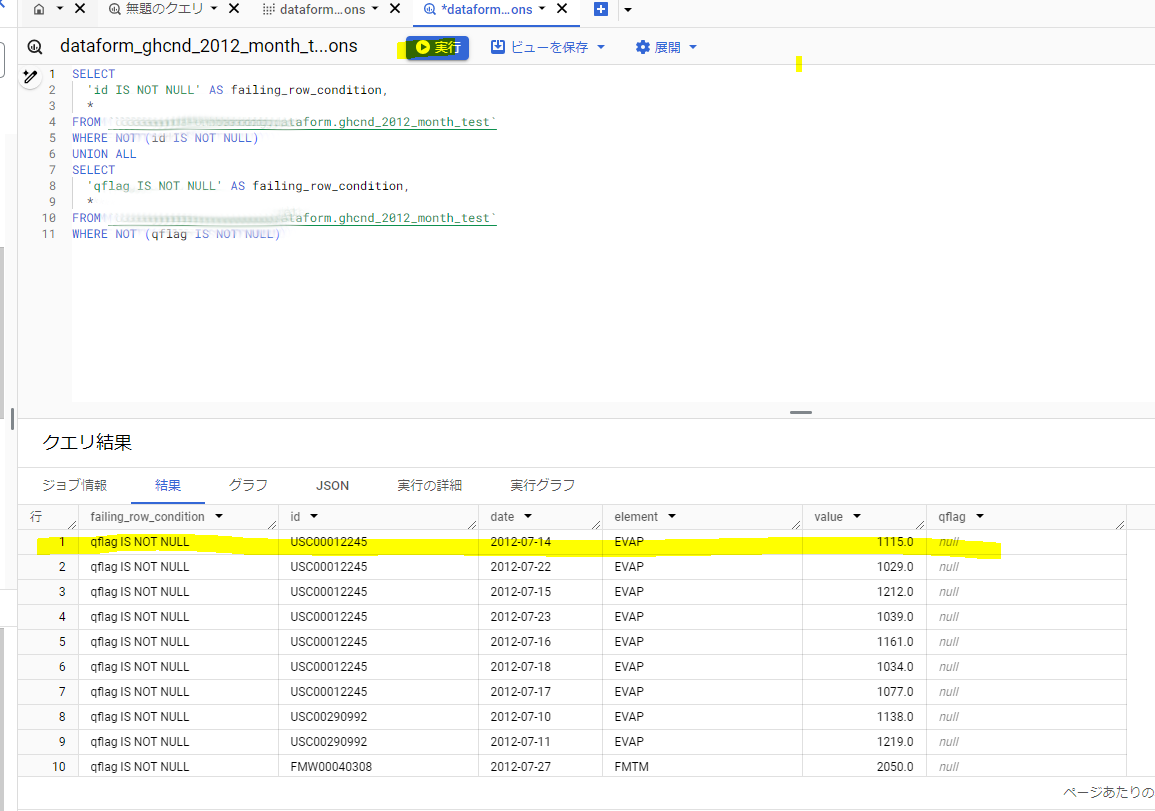
Task: Switch to the 無題のクエリ tab
Action: pos(156,9)
